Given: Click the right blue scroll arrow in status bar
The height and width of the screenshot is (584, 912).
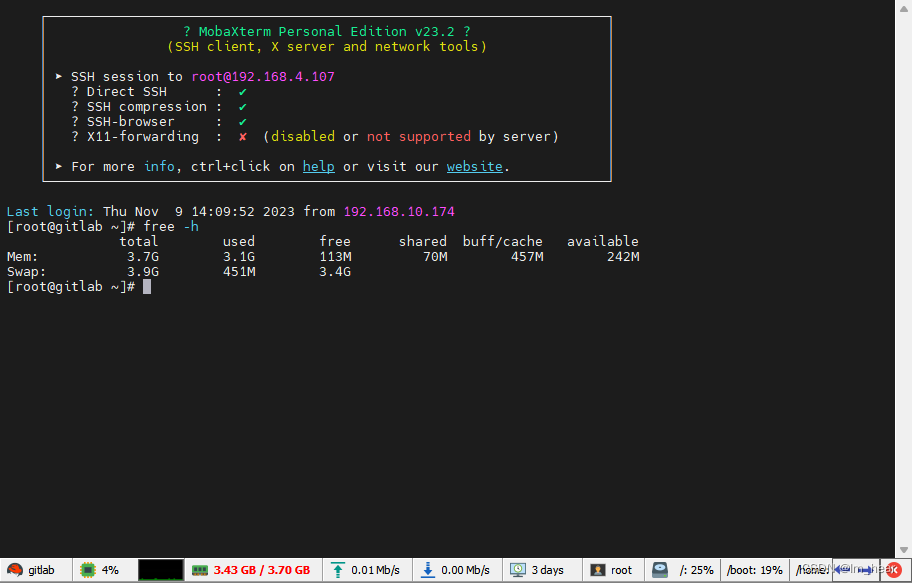Looking at the screenshot, I should (x=866, y=568).
